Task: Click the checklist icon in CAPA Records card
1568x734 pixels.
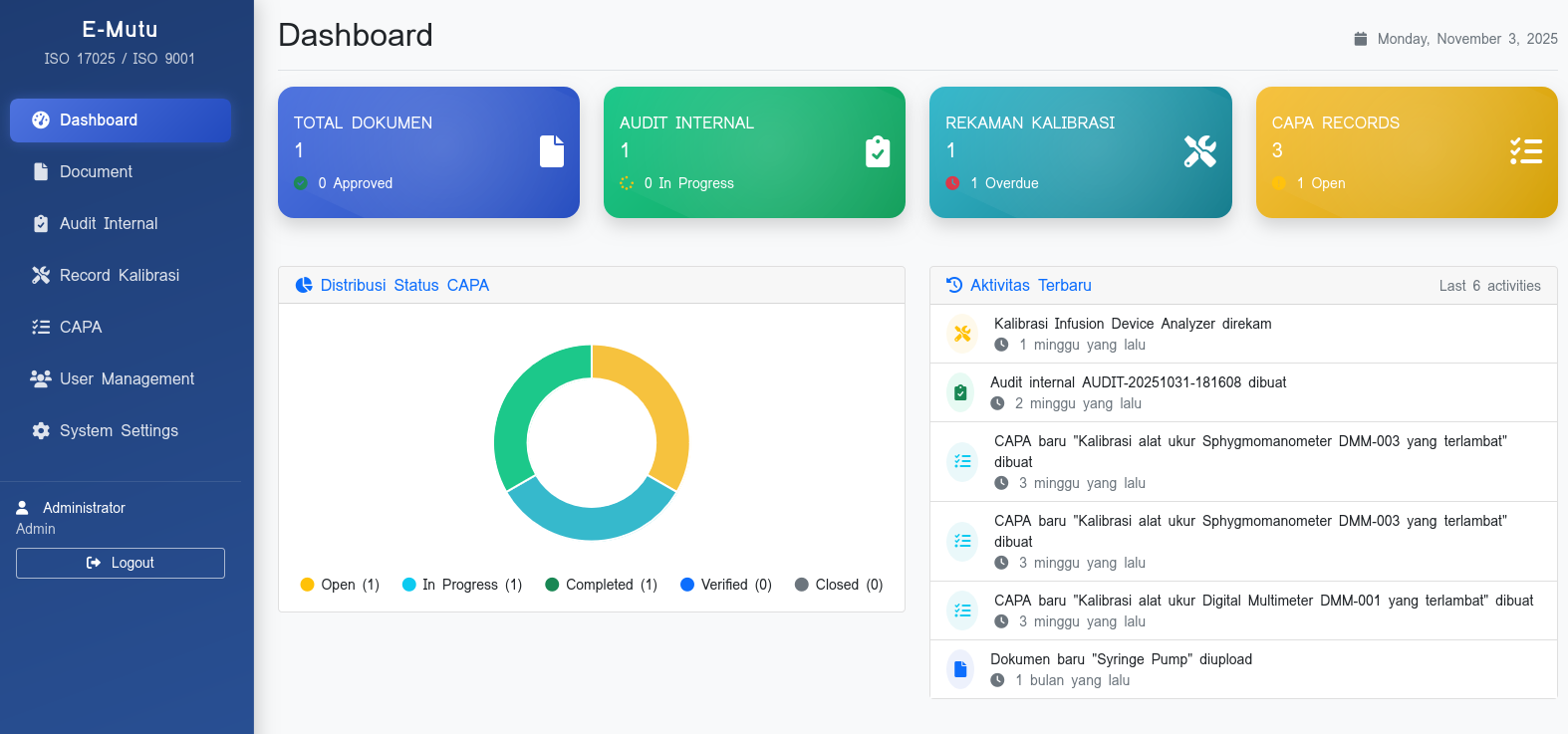Action: coord(1525,151)
